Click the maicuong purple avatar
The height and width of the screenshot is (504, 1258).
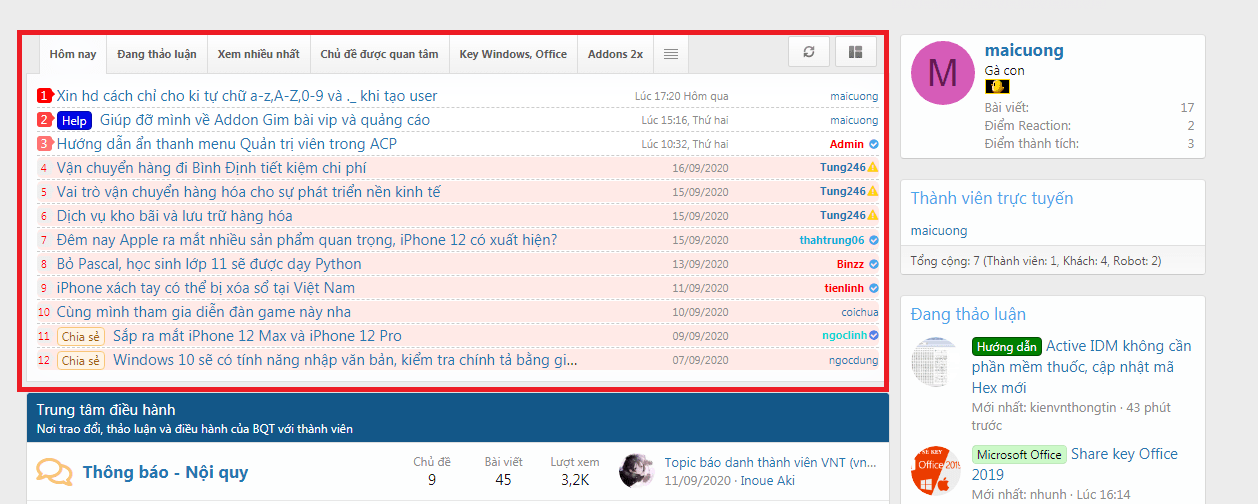tap(941, 74)
